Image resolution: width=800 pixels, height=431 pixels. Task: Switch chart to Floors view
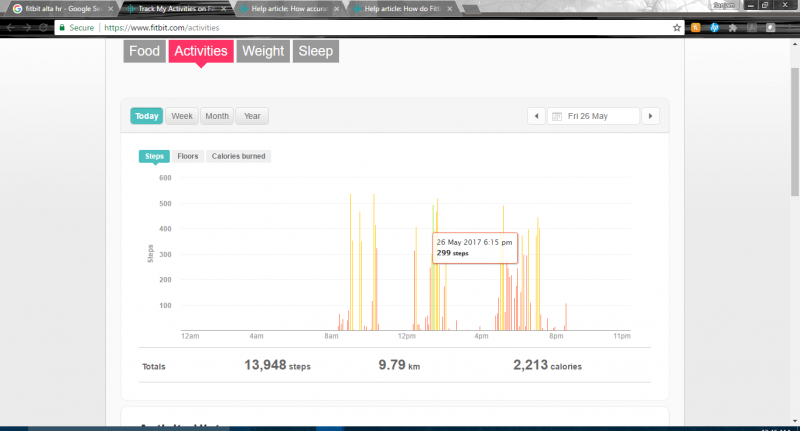(188, 156)
